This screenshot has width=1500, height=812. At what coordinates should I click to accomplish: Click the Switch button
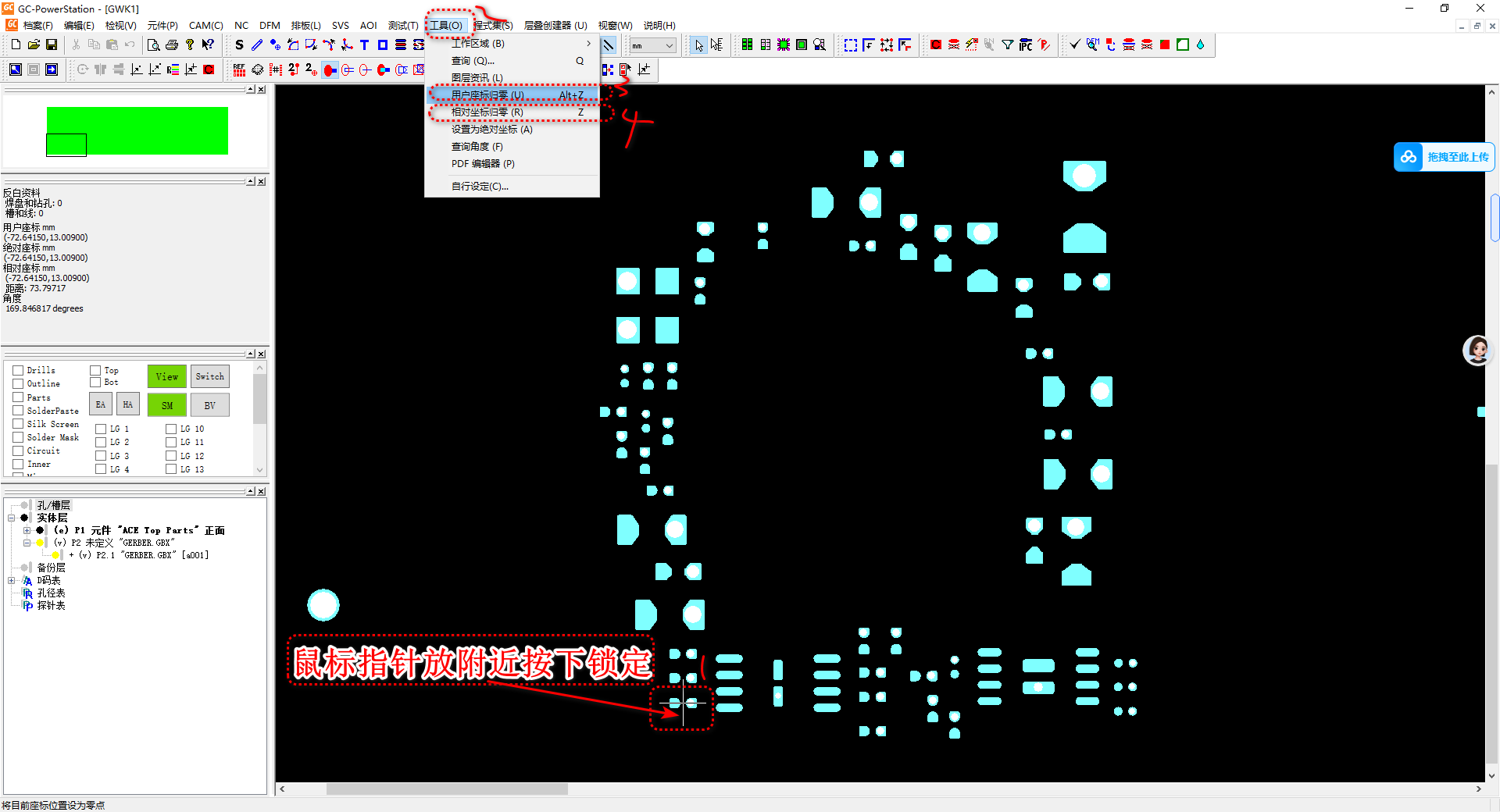[210, 376]
